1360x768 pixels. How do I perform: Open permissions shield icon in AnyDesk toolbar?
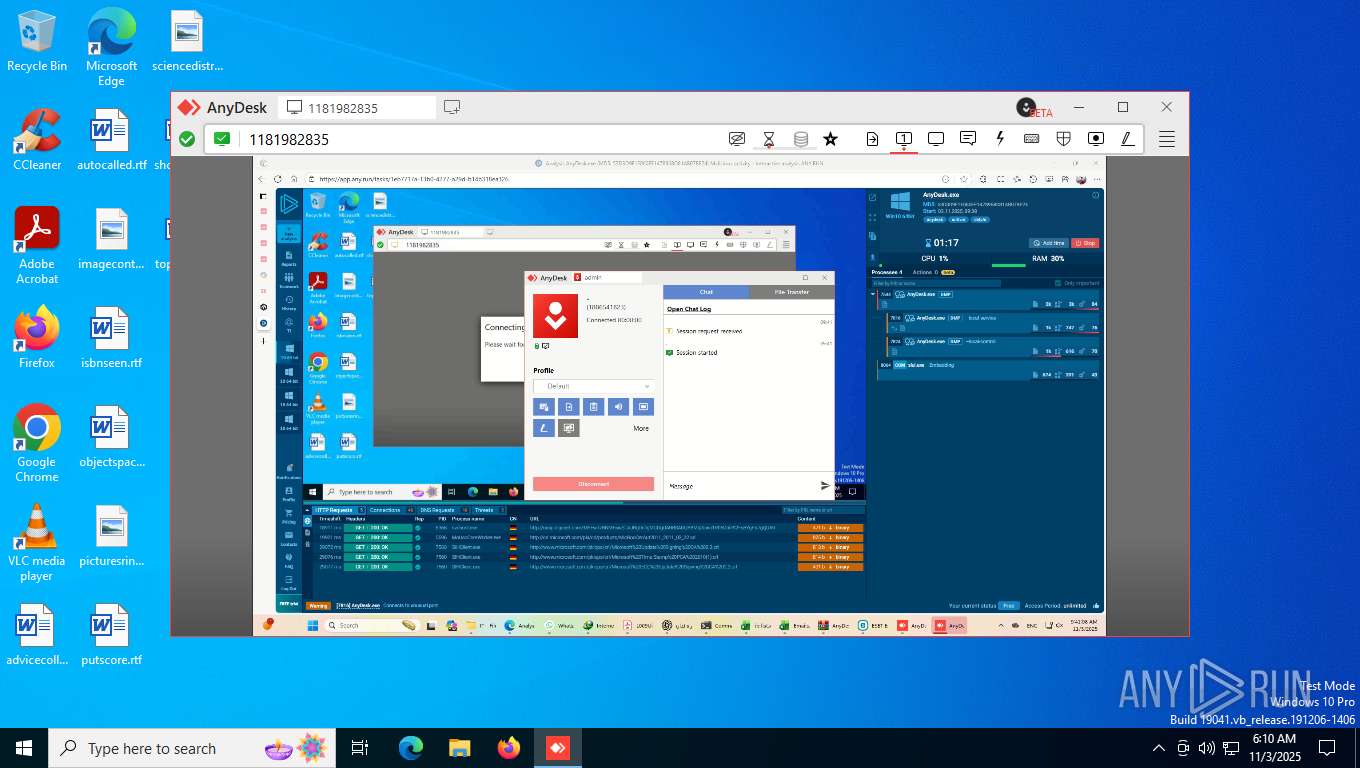[x=1064, y=139]
